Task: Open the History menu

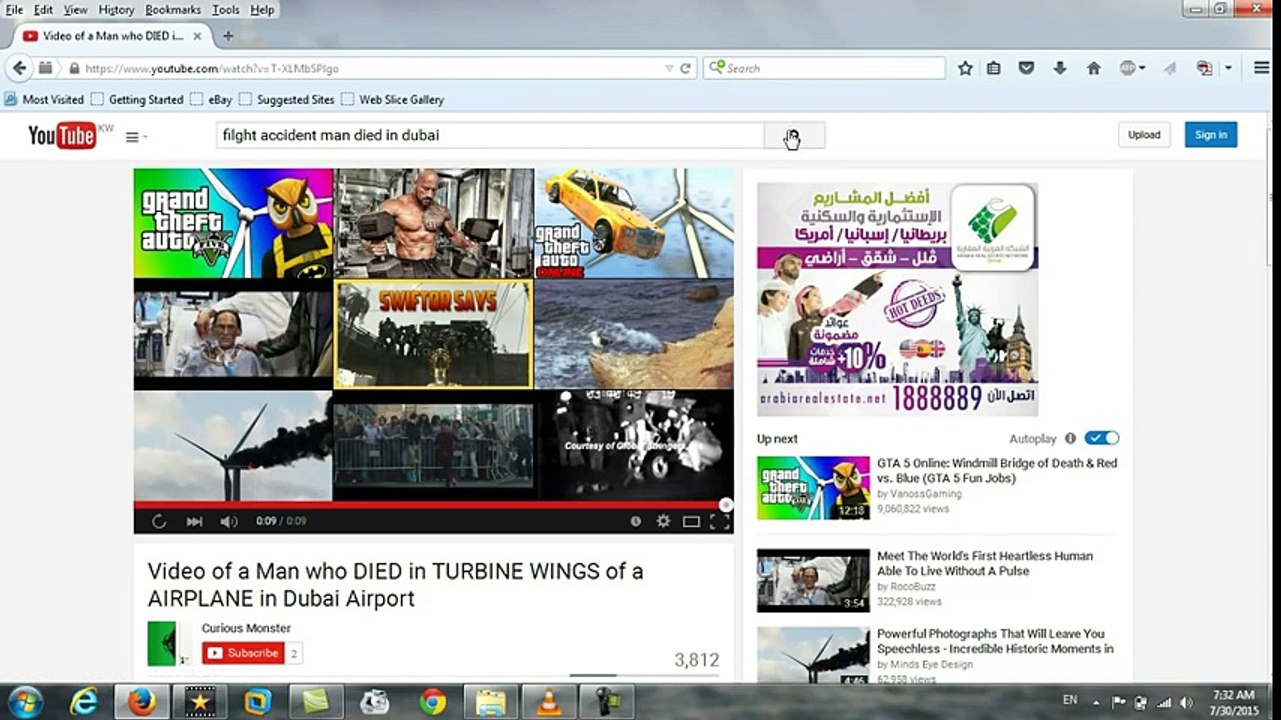Action: (116, 10)
